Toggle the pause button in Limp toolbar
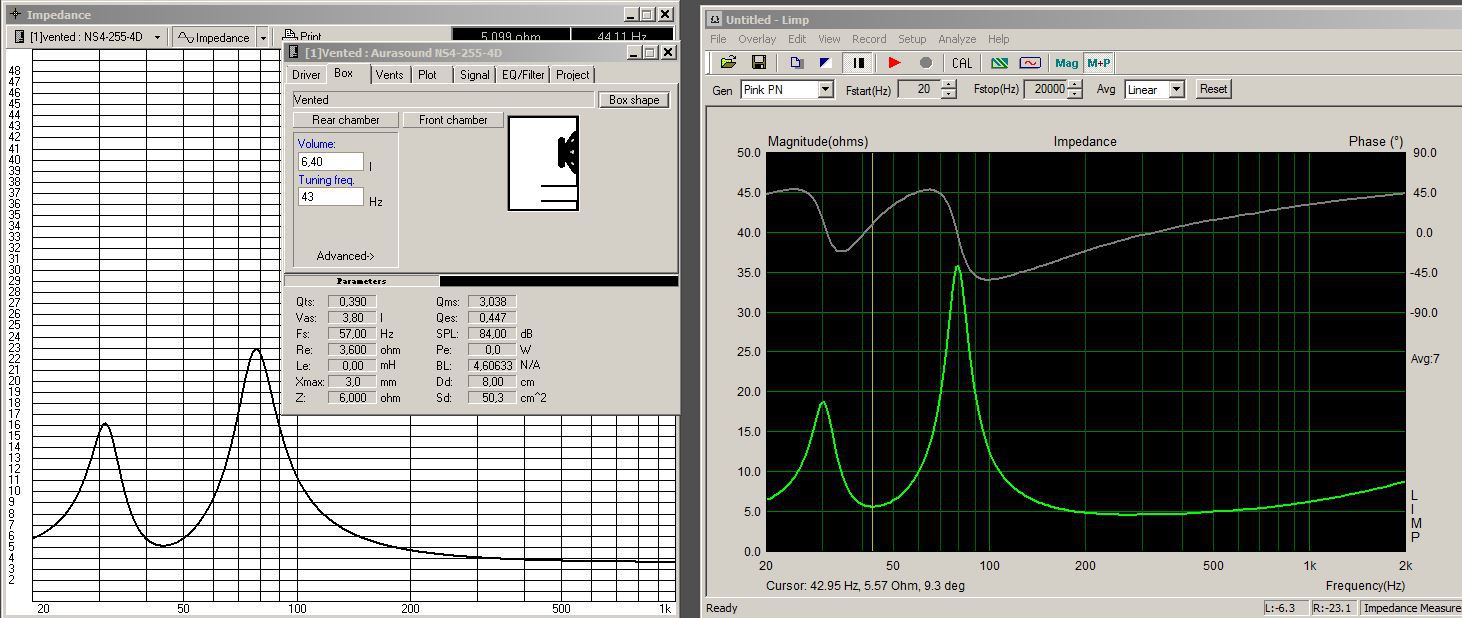This screenshot has height=618, width=1462. point(858,63)
